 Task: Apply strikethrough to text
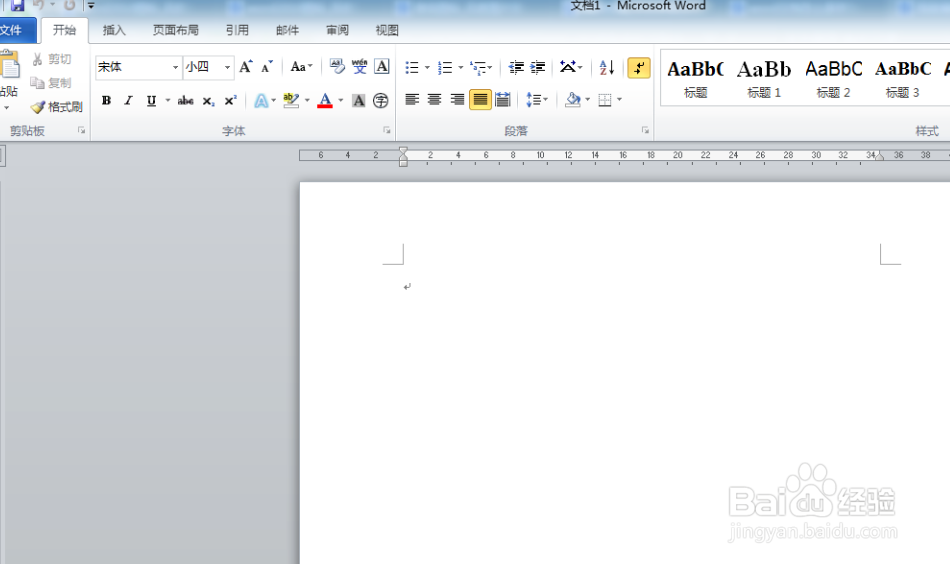point(185,101)
